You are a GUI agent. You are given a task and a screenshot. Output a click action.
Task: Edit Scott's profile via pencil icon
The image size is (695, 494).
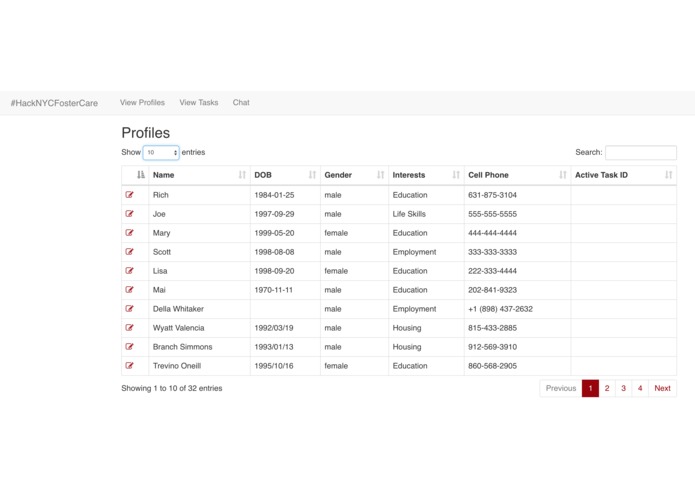coord(129,252)
